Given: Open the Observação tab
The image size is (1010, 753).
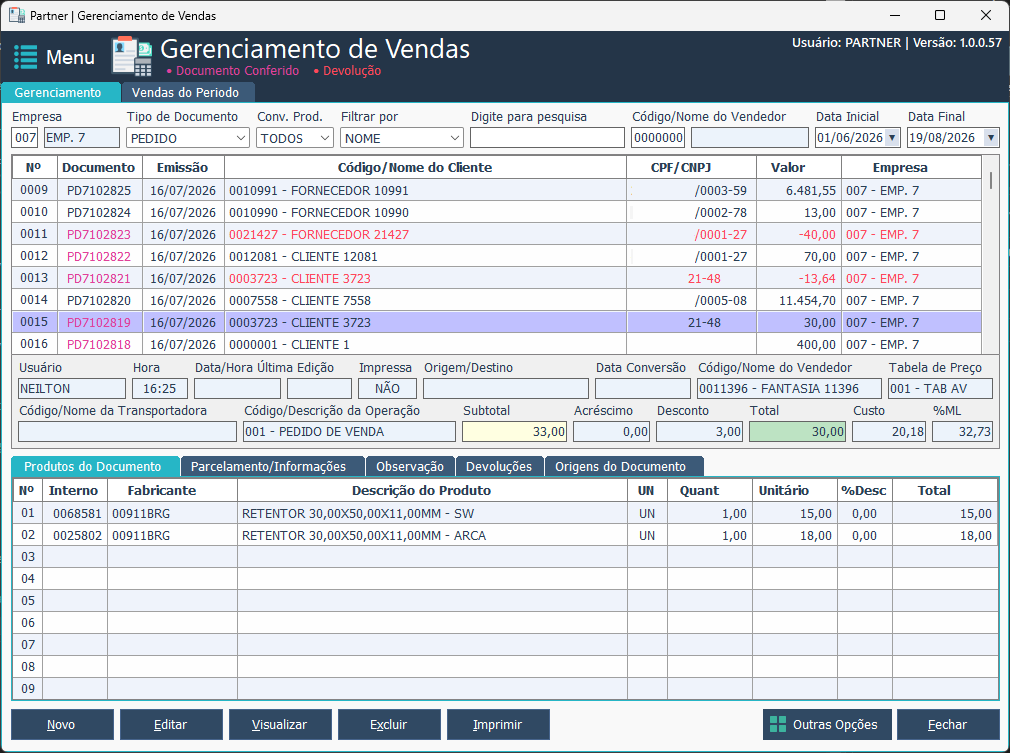Looking at the screenshot, I should click(x=410, y=466).
